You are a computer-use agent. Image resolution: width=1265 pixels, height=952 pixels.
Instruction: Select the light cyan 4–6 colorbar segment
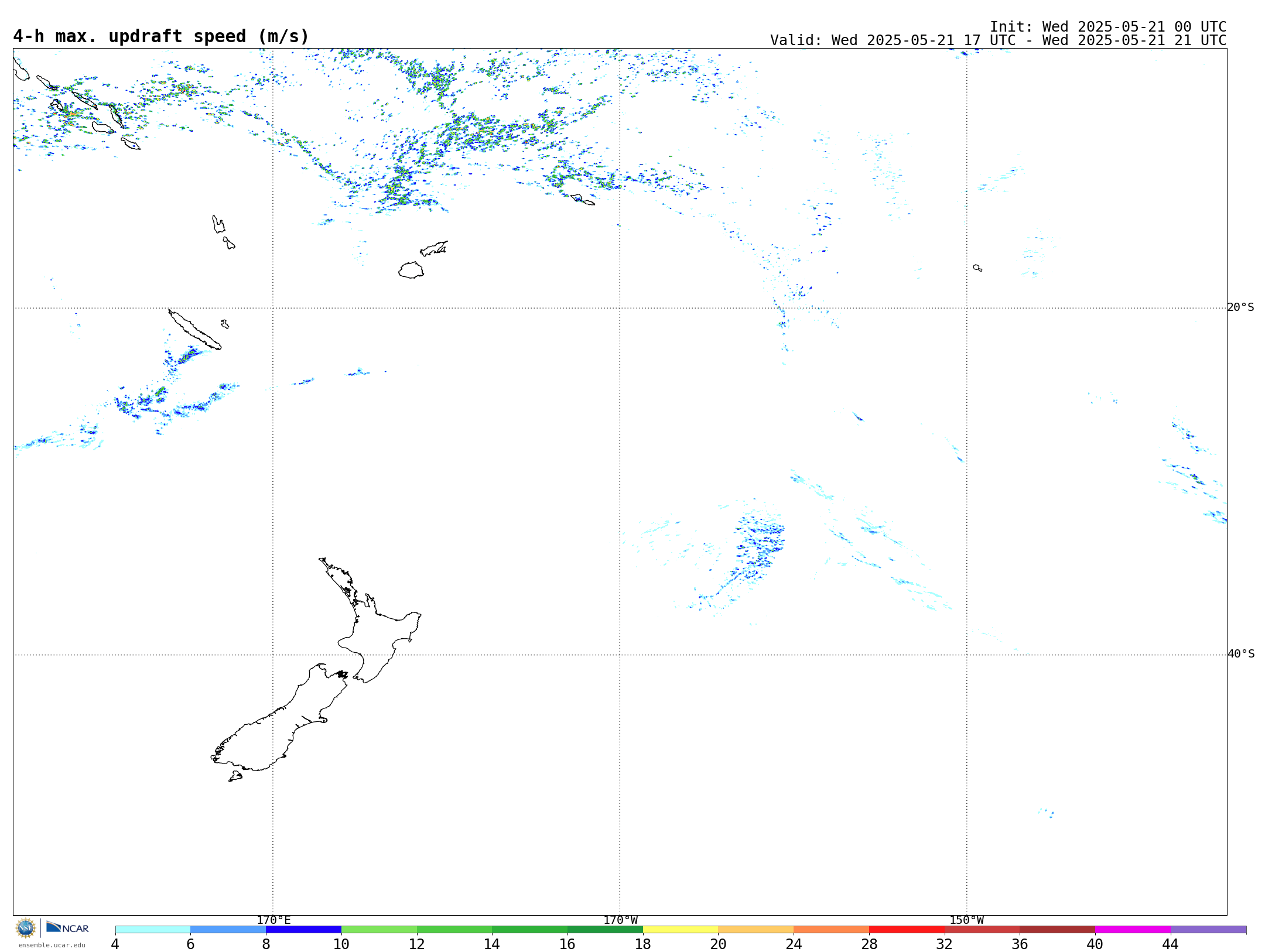point(153,929)
